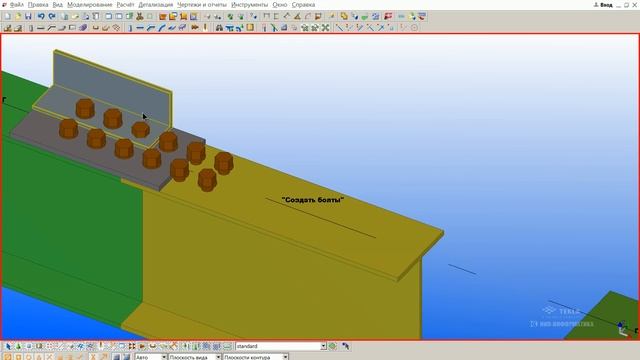Viewport: 640px width, 360px height.
Task: Open the Файл menu
Action: click(x=17, y=5)
